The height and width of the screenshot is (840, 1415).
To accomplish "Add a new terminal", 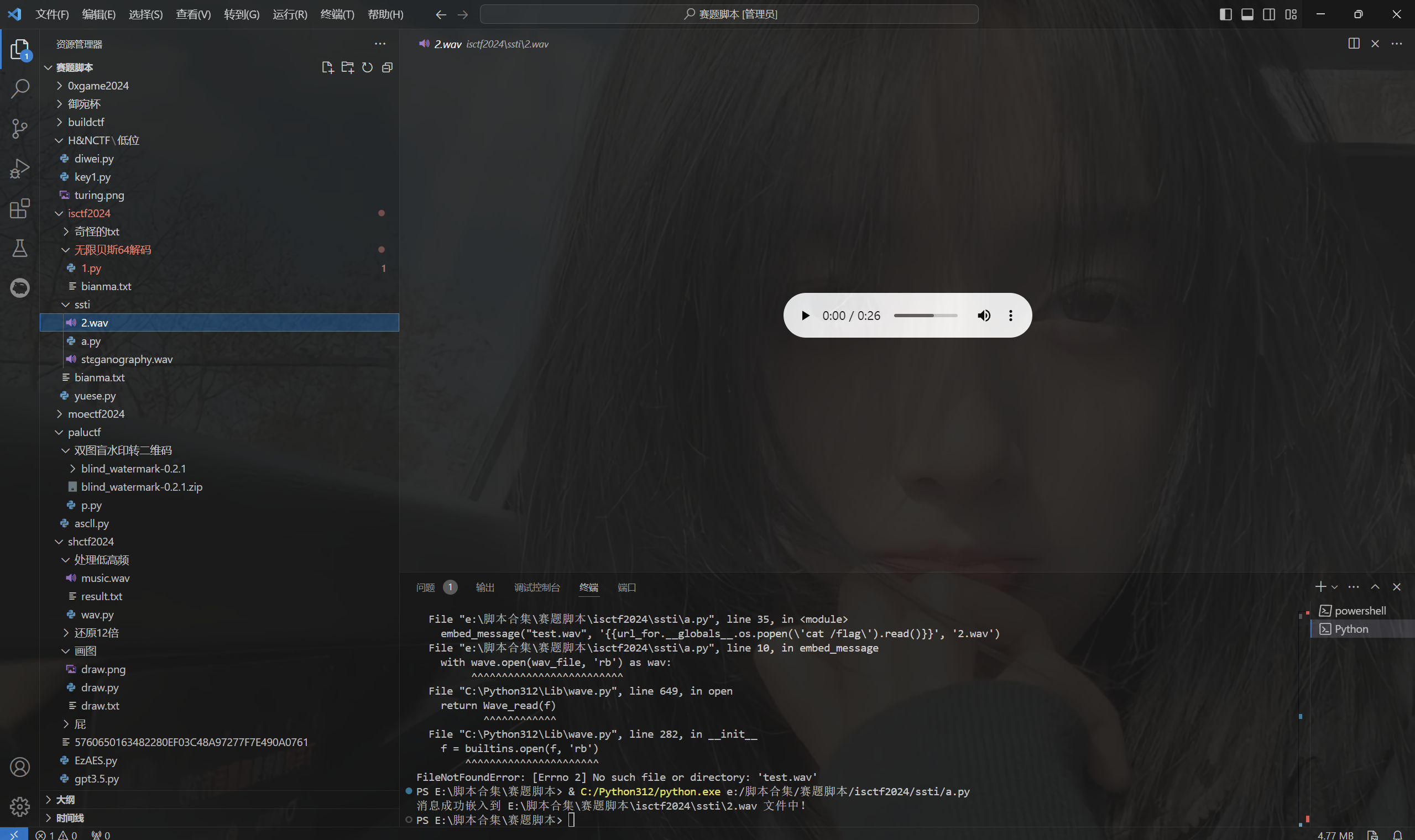I will click(x=1320, y=587).
